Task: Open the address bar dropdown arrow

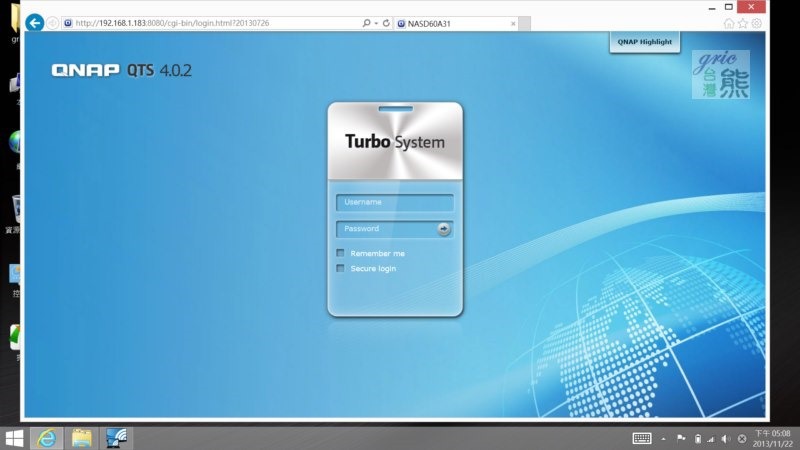Action: tap(376, 23)
